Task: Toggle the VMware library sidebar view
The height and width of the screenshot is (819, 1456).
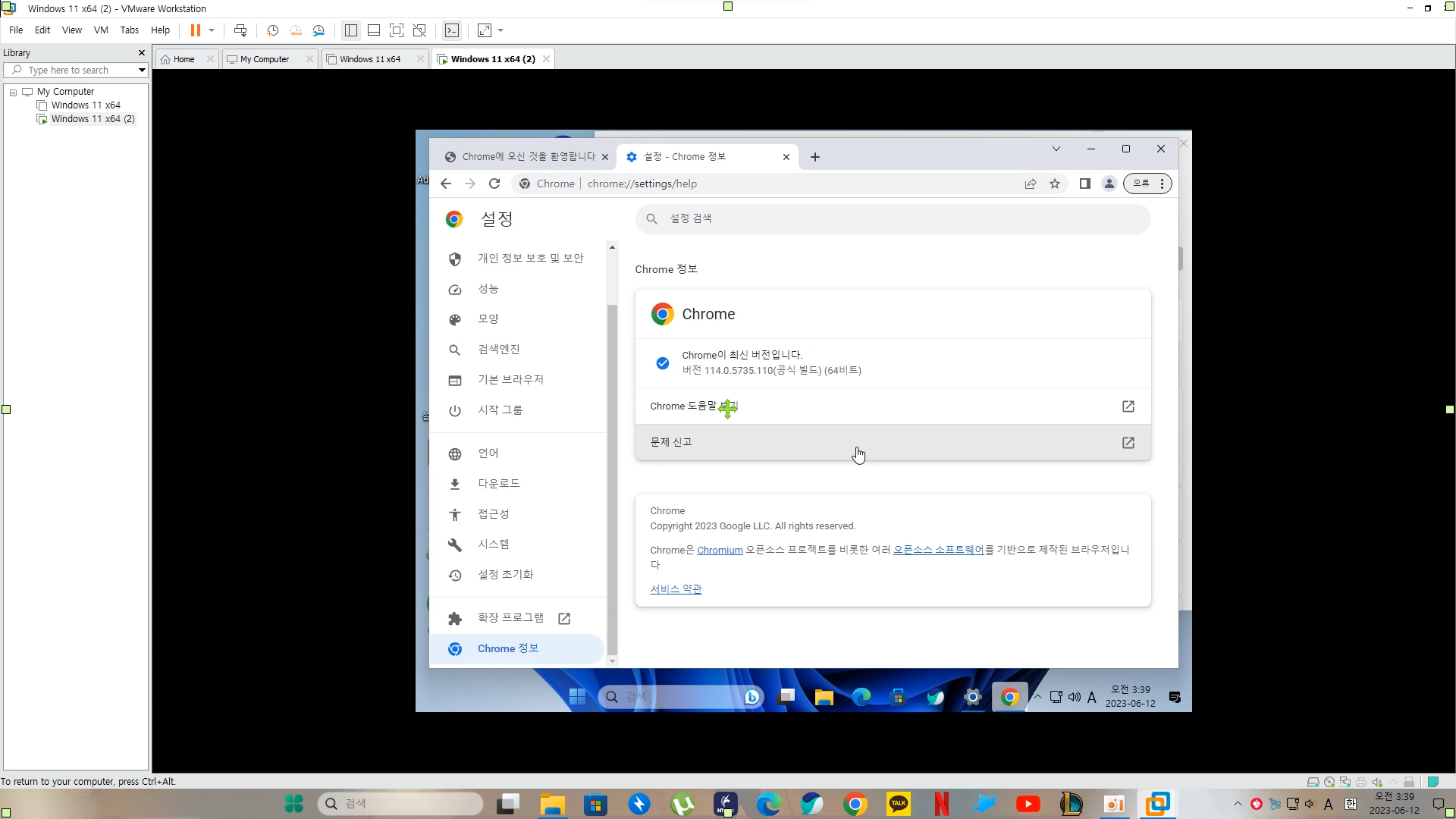Action: (x=350, y=30)
